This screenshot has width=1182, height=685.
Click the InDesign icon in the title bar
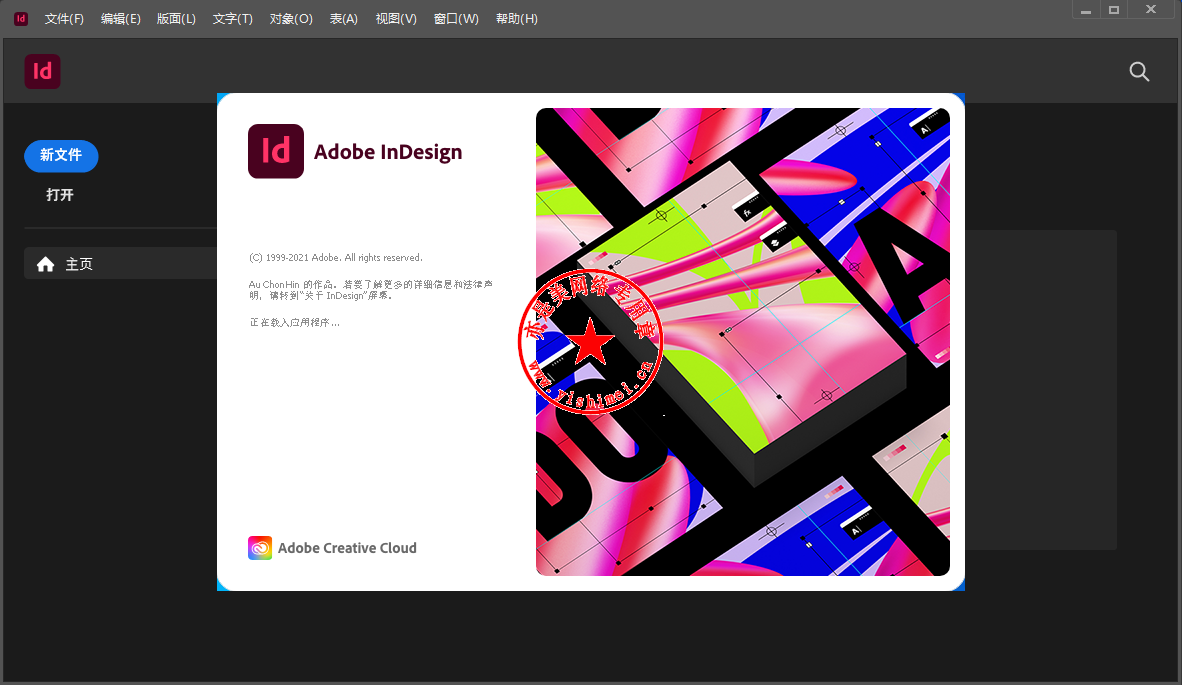pyautogui.click(x=21, y=19)
